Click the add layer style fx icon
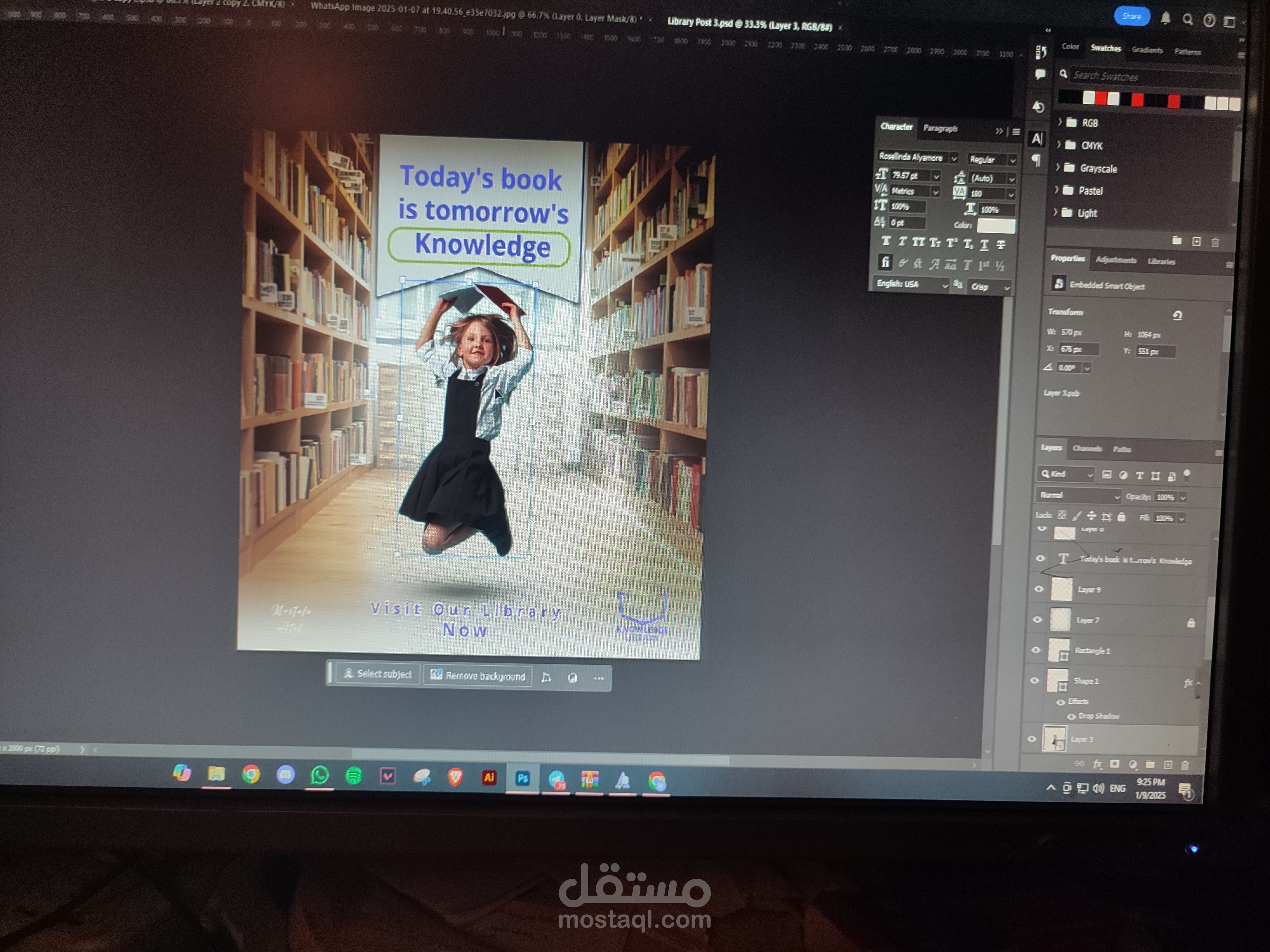This screenshot has height=952, width=1270. tap(1097, 764)
